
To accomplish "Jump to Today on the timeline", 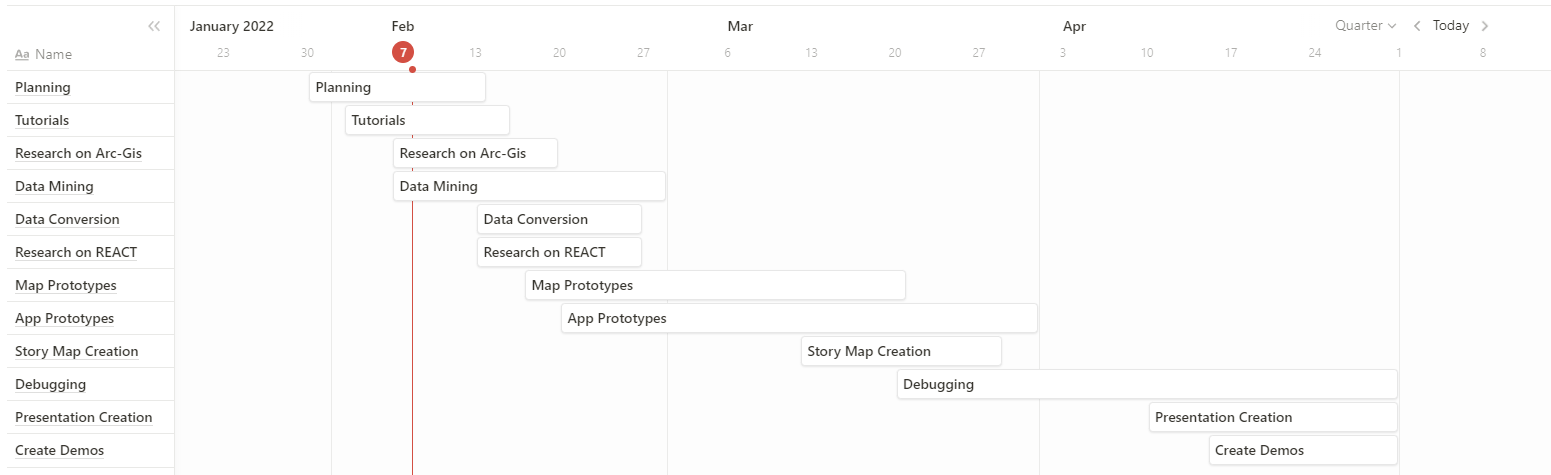I will point(1451,26).
